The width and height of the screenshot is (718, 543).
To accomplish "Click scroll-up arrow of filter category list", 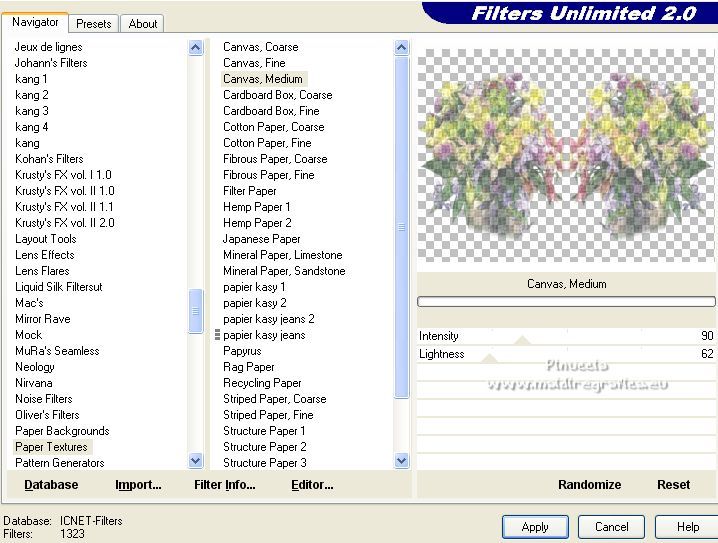I will [196, 48].
